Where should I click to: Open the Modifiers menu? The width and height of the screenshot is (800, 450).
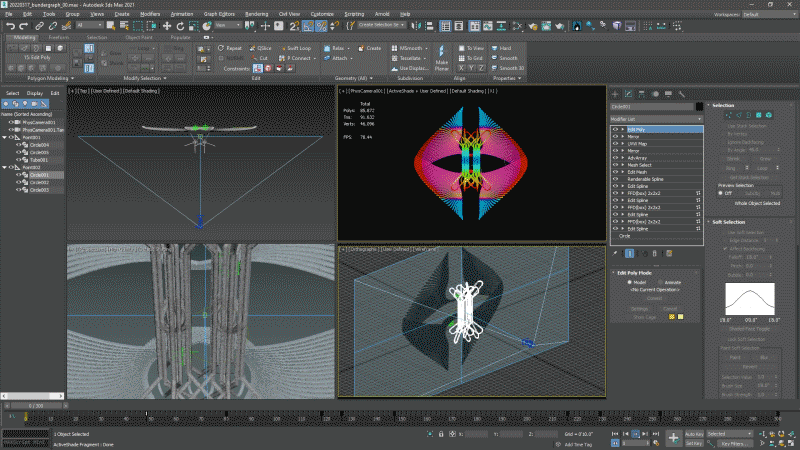tap(150, 14)
